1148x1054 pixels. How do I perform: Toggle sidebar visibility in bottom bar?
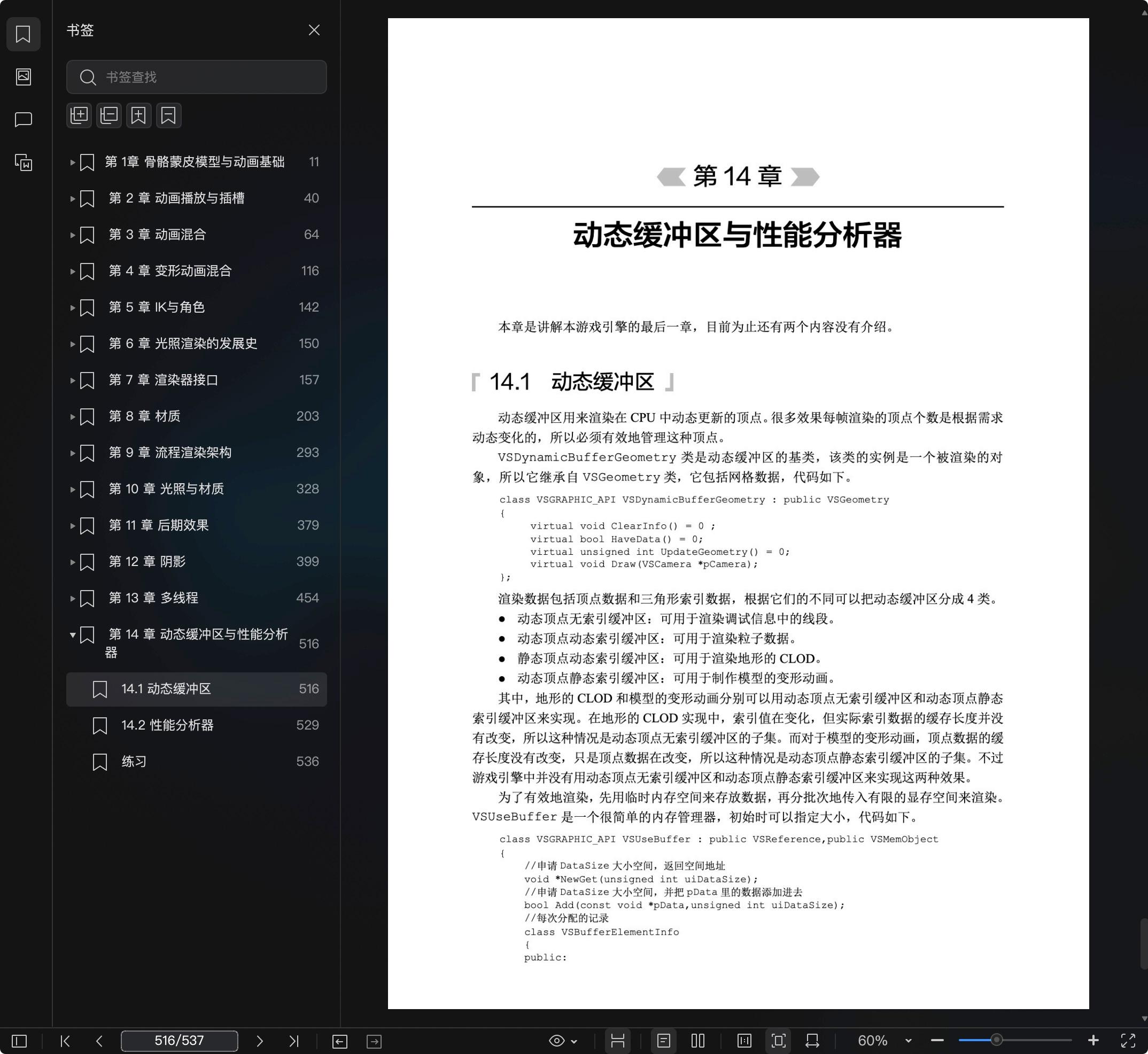point(19,1041)
